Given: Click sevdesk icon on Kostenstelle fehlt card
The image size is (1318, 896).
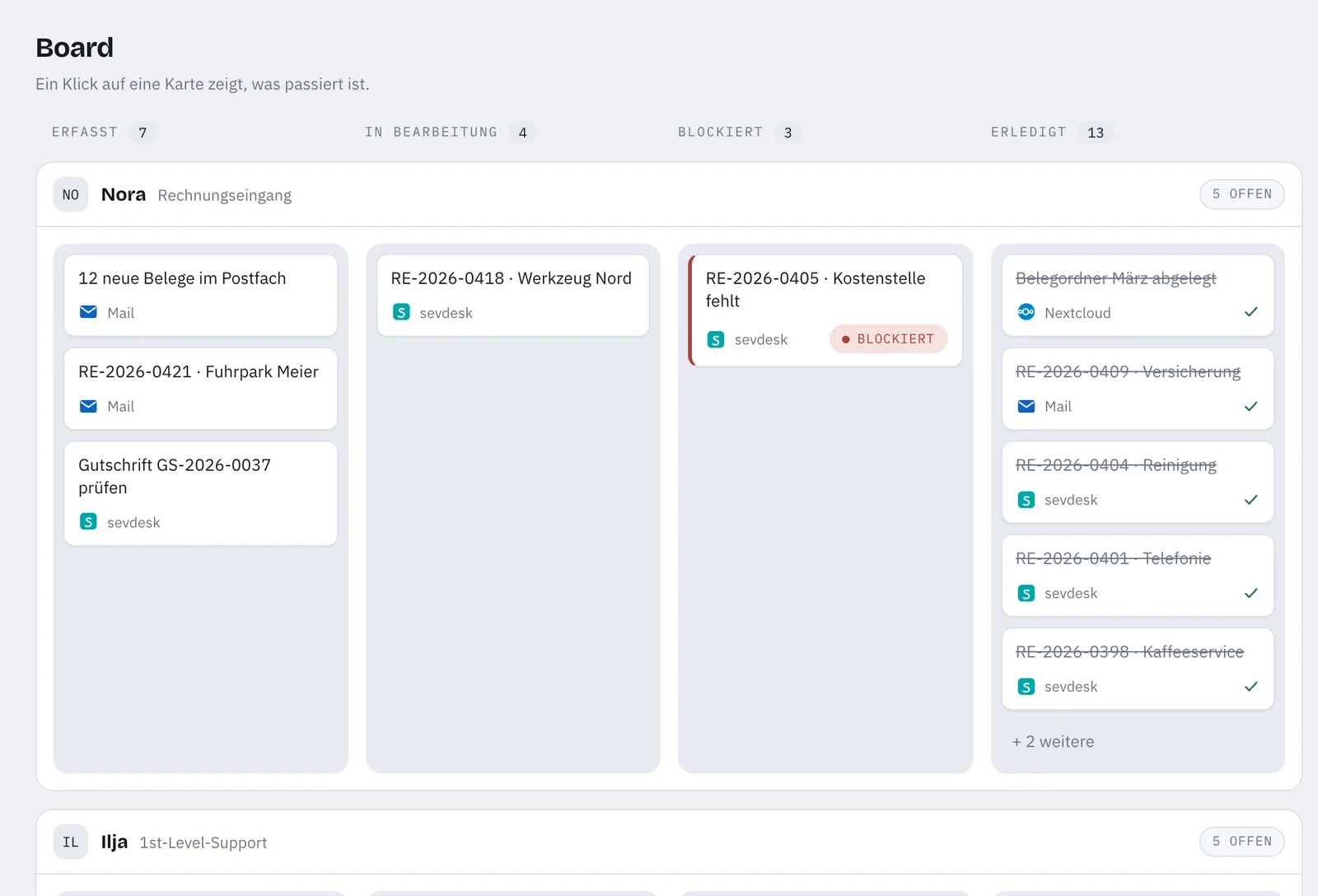Looking at the screenshot, I should (716, 339).
